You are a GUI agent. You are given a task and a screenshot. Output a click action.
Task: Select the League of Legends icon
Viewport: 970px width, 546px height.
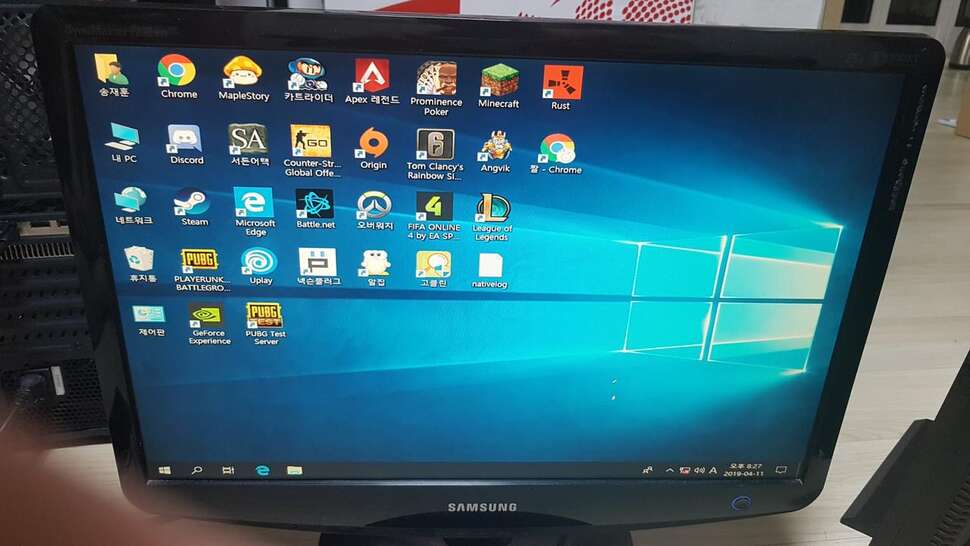492,217
